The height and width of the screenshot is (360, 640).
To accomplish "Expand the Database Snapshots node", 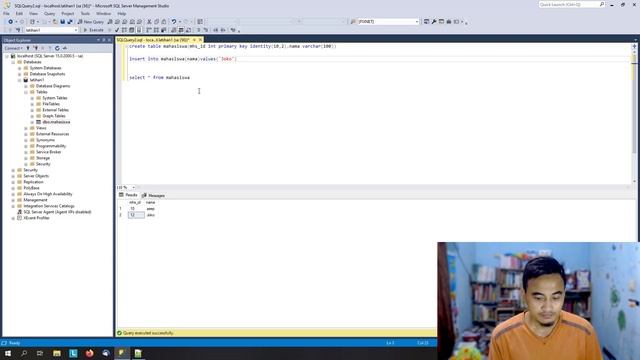I will tap(19, 74).
